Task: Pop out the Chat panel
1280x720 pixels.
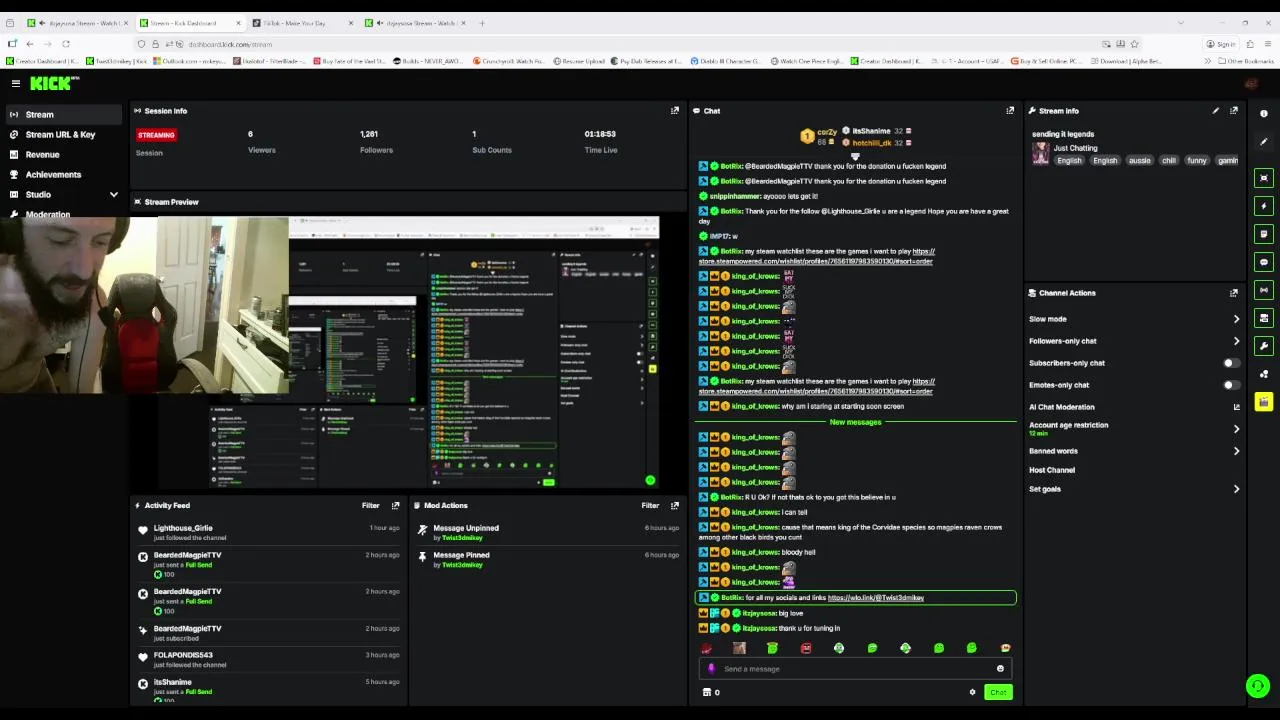Action: coord(1010,111)
